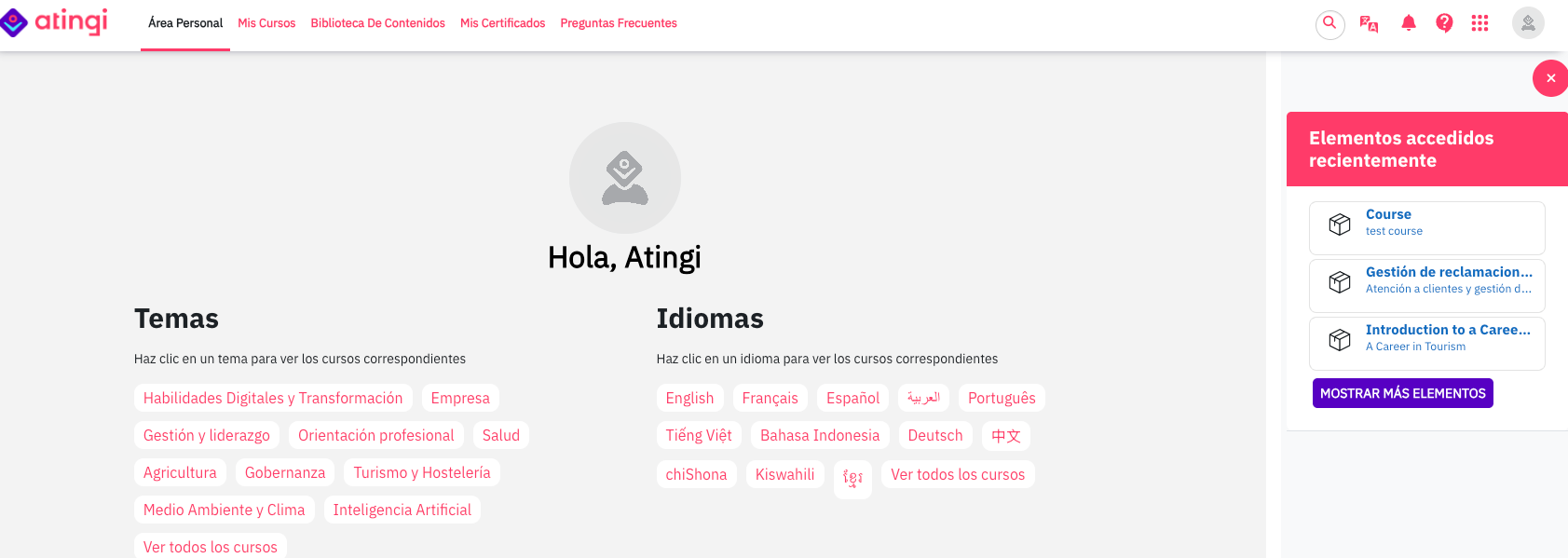Filter courses by Chinese 中文 language
Viewport: 1568px width, 558px height.
pos(1006,436)
